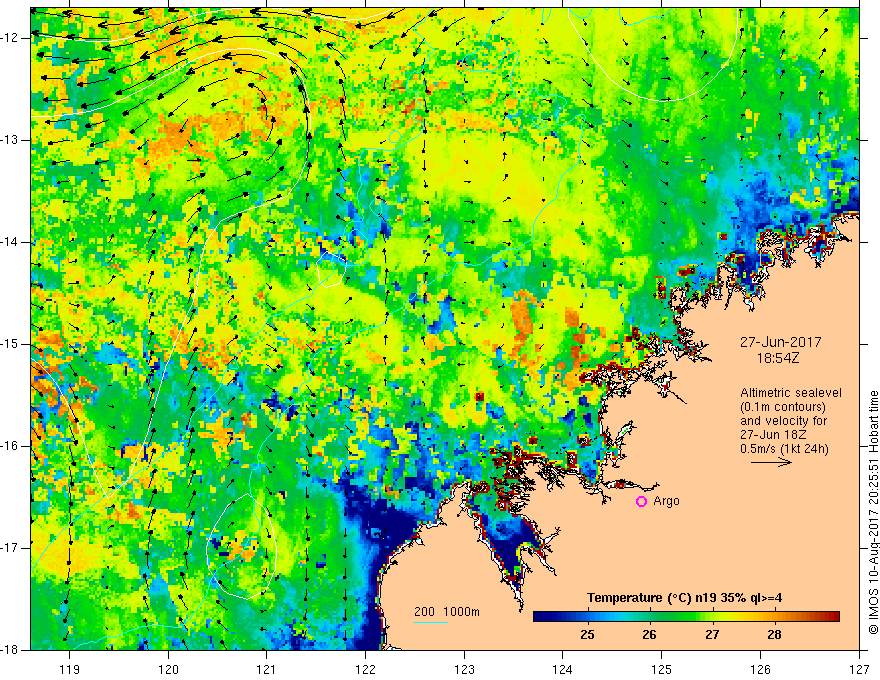The image size is (880, 680).
Task: Click the longitude axis label '119'
Action: [x=70, y=669]
